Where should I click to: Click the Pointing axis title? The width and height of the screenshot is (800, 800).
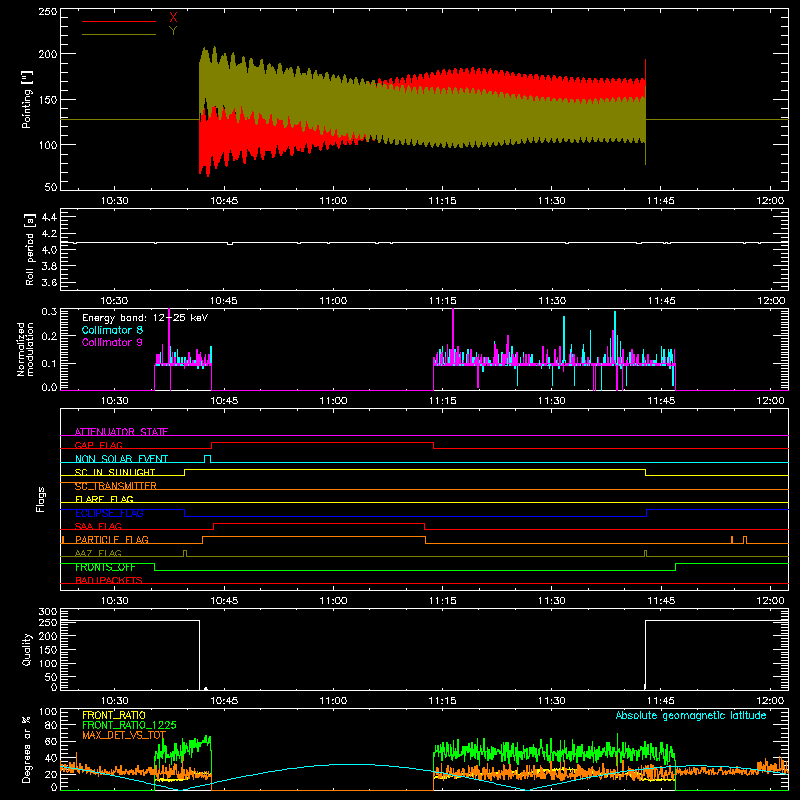pyautogui.click(x=27, y=99)
